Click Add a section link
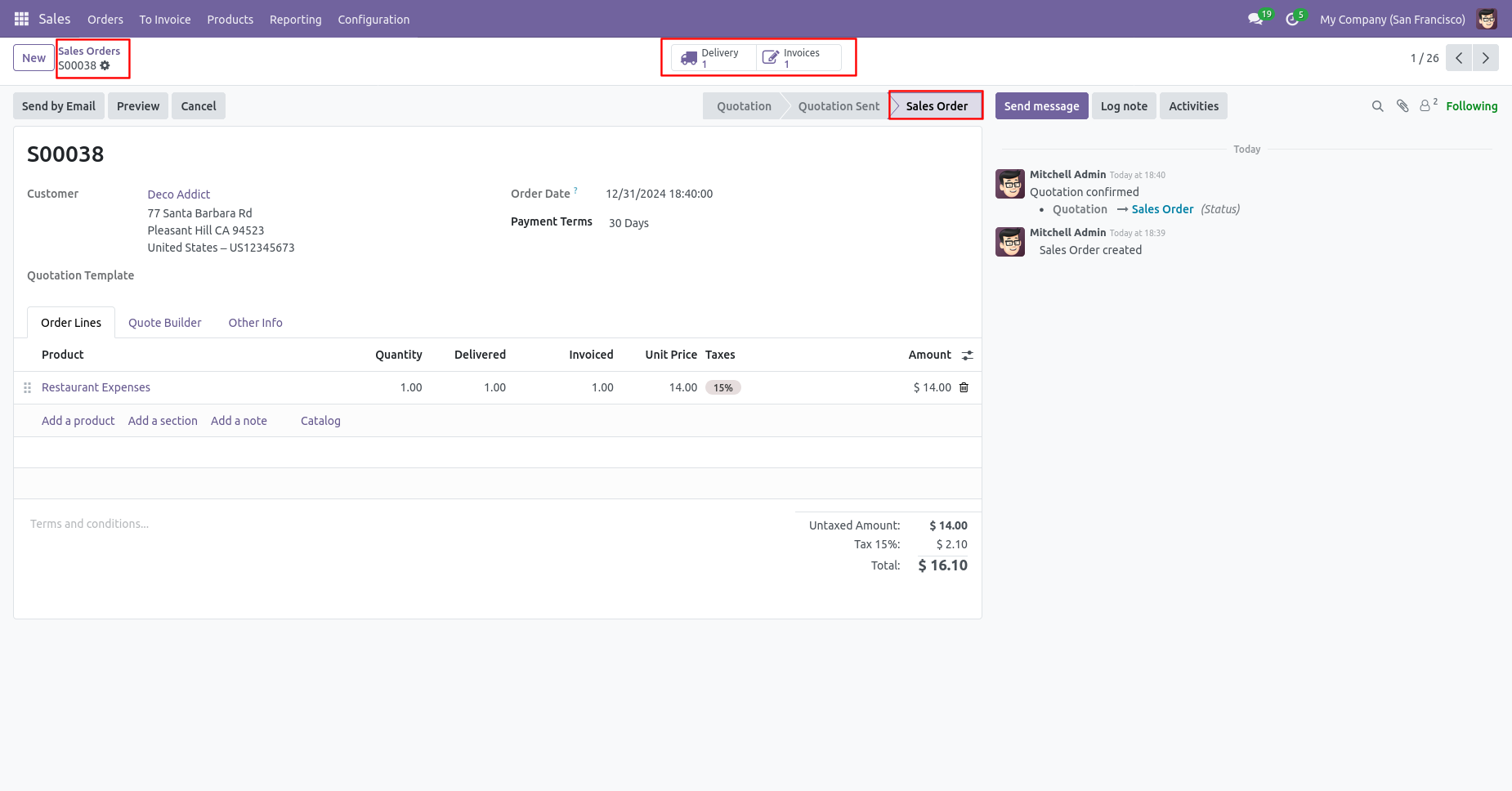Viewport: 1512px width, 791px height. coord(163,421)
